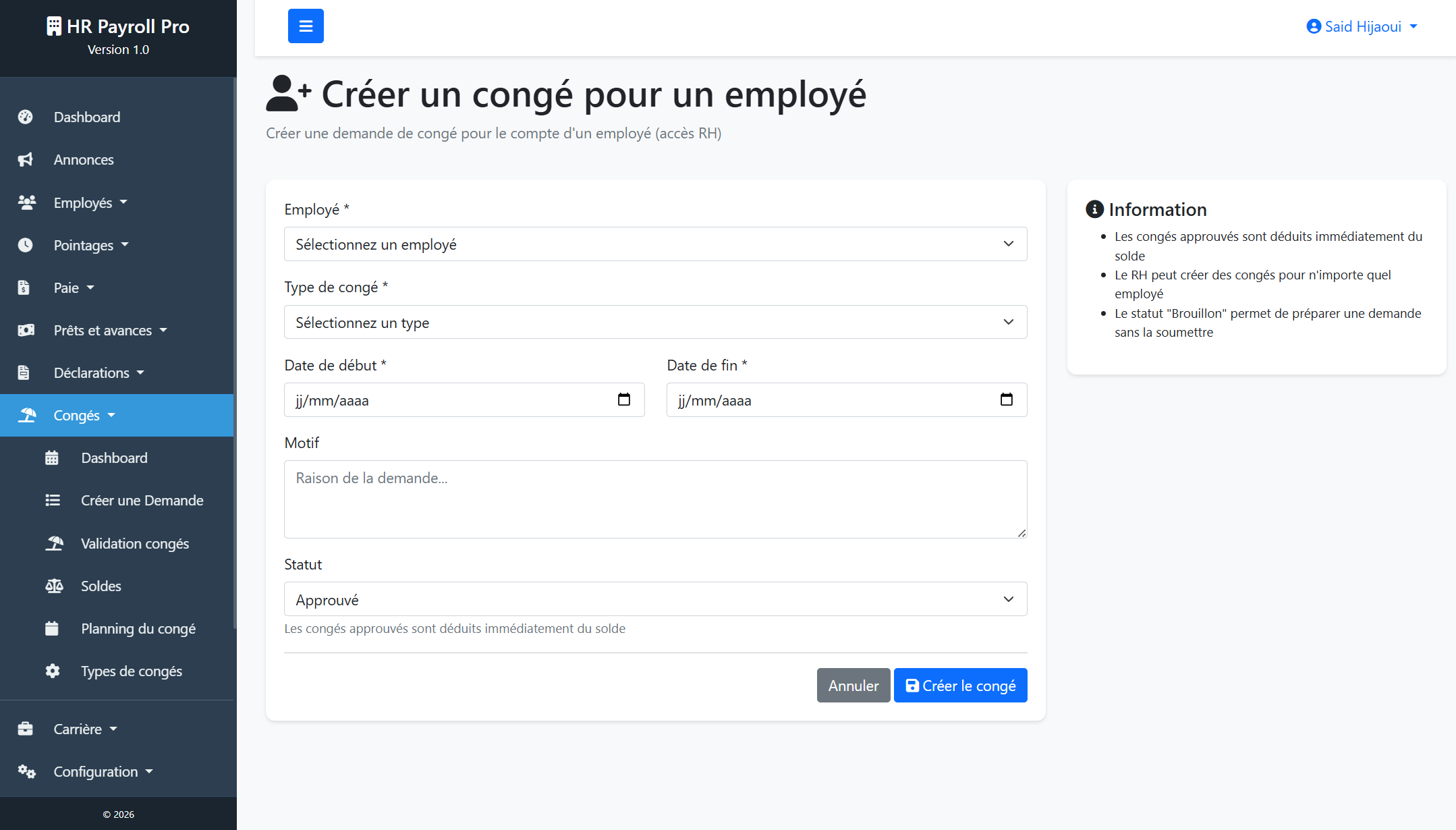The image size is (1456, 830).
Task: Click the save icon in Créer le congé
Action: [x=912, y=686]
